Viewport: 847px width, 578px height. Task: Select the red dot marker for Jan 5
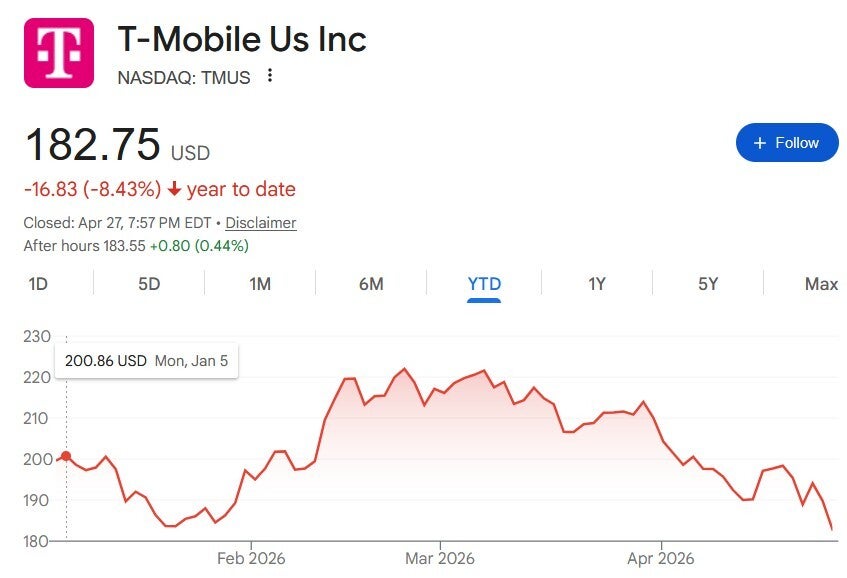pos(64,456)
